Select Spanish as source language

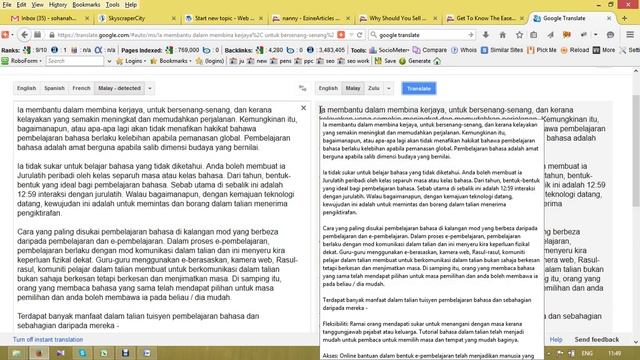click(54, 88)
